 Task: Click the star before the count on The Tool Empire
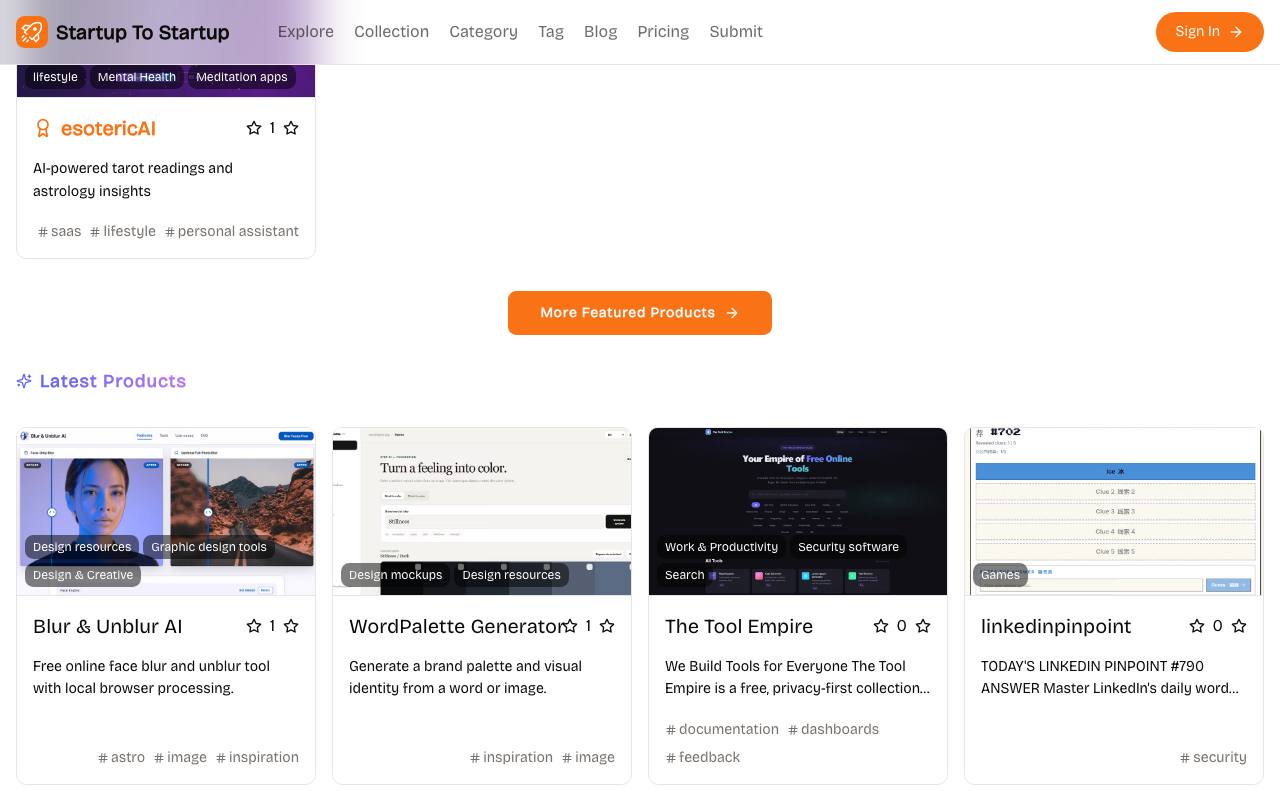[881, 626]
